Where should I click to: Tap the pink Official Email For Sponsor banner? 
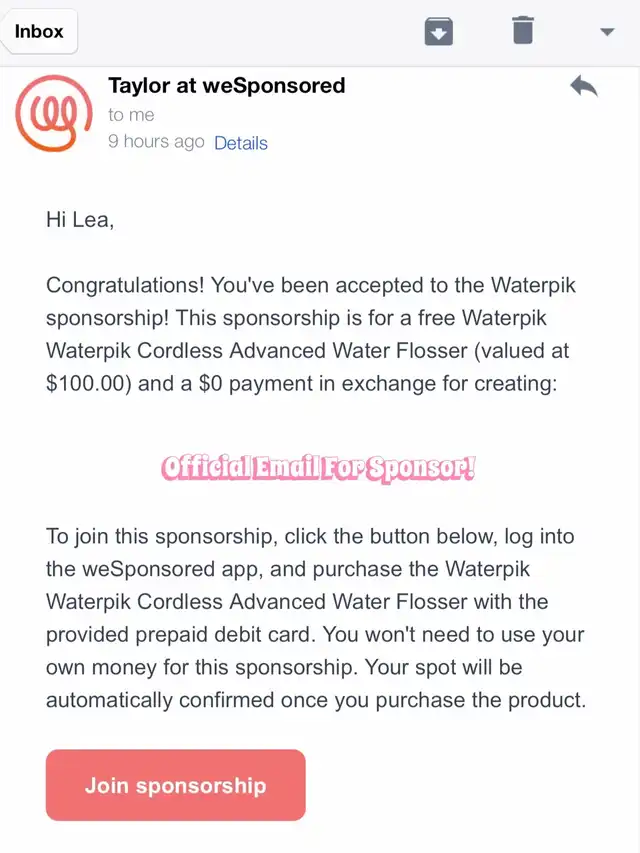(x=318, y=468)
